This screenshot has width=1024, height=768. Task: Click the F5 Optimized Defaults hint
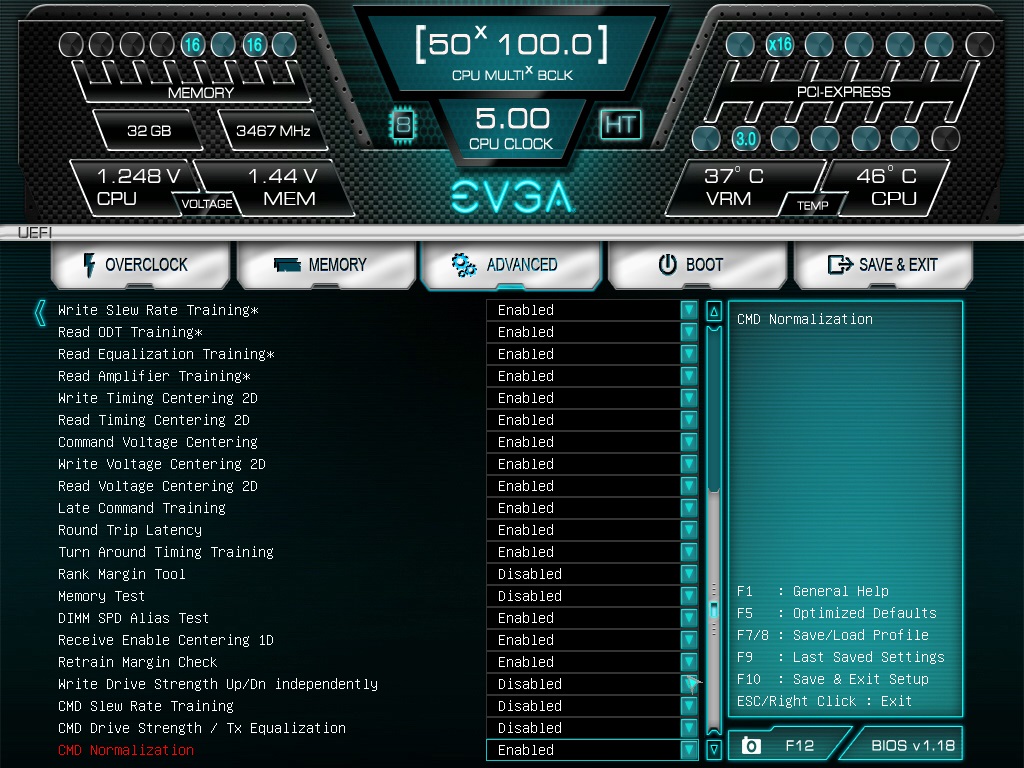click(837, 613)
